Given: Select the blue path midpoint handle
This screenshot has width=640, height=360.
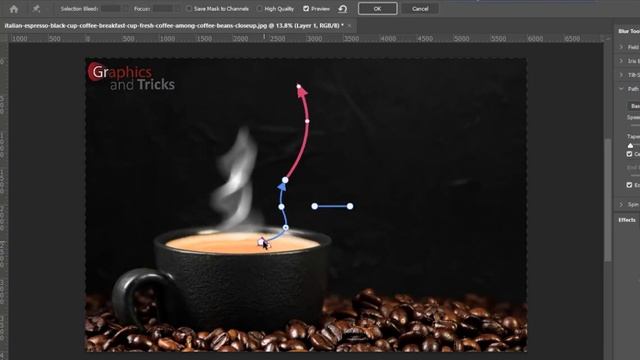Looking at the screenshot, I should (x=281, y=207).
